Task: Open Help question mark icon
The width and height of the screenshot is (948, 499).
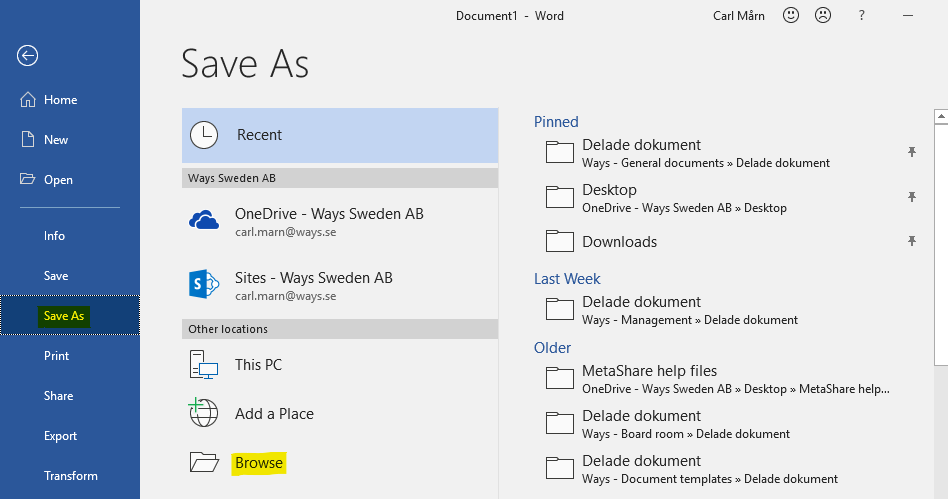Action: pyautogui.click(x=862, y=16)
